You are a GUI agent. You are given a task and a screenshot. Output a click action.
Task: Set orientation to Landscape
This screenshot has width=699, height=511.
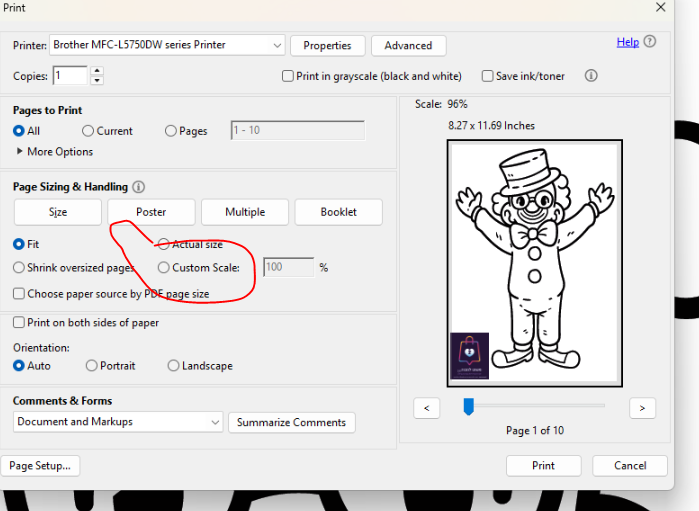click(173, 366)
